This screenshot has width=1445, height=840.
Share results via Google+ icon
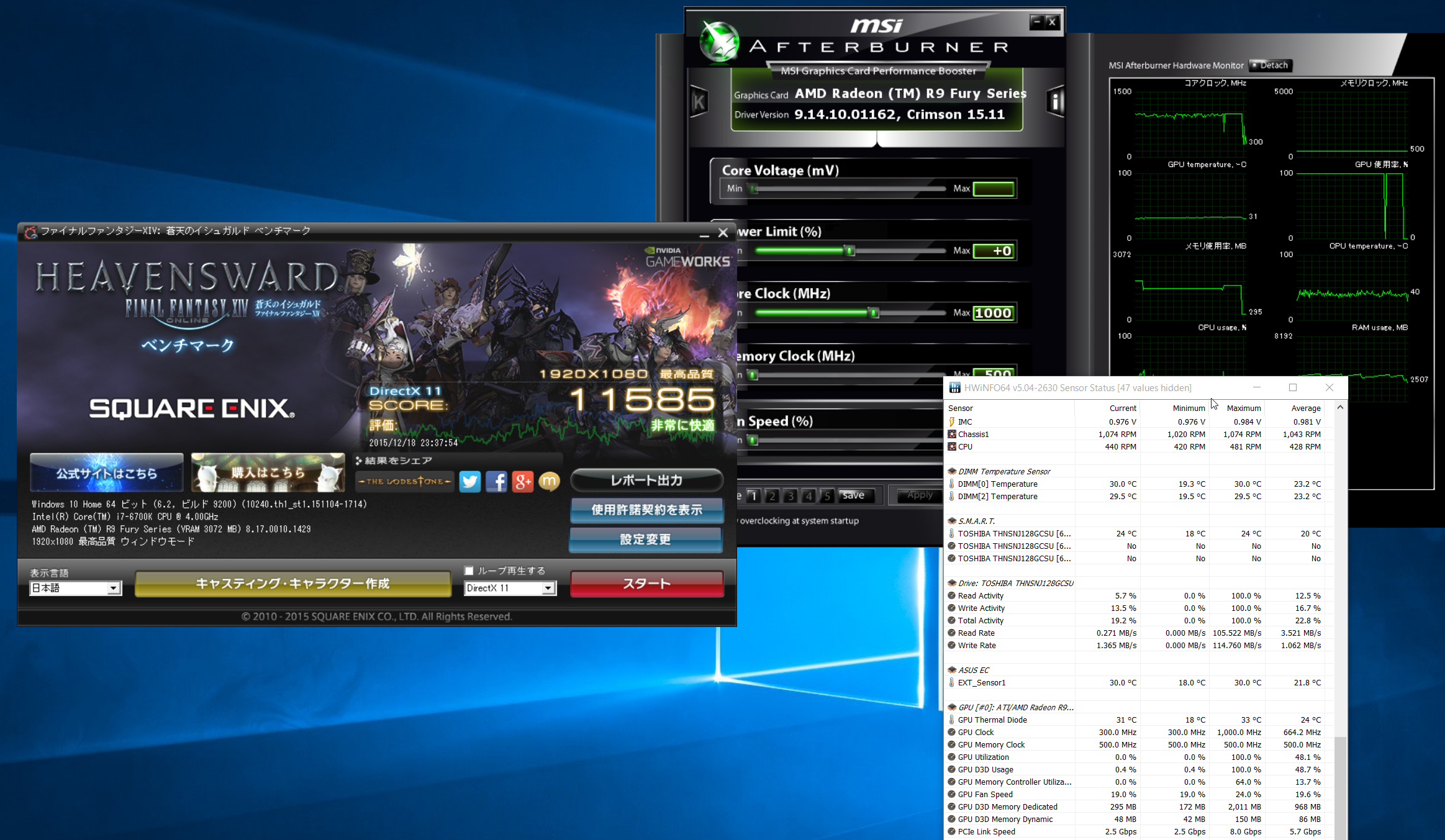click(523, 481)
